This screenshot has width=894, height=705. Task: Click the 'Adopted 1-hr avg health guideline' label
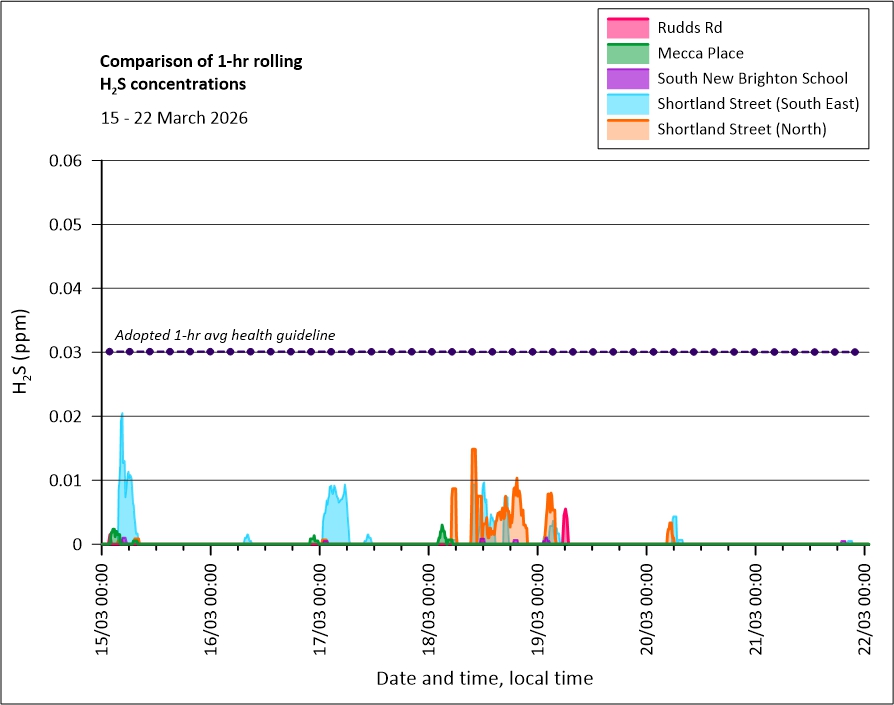pos(225,335)
